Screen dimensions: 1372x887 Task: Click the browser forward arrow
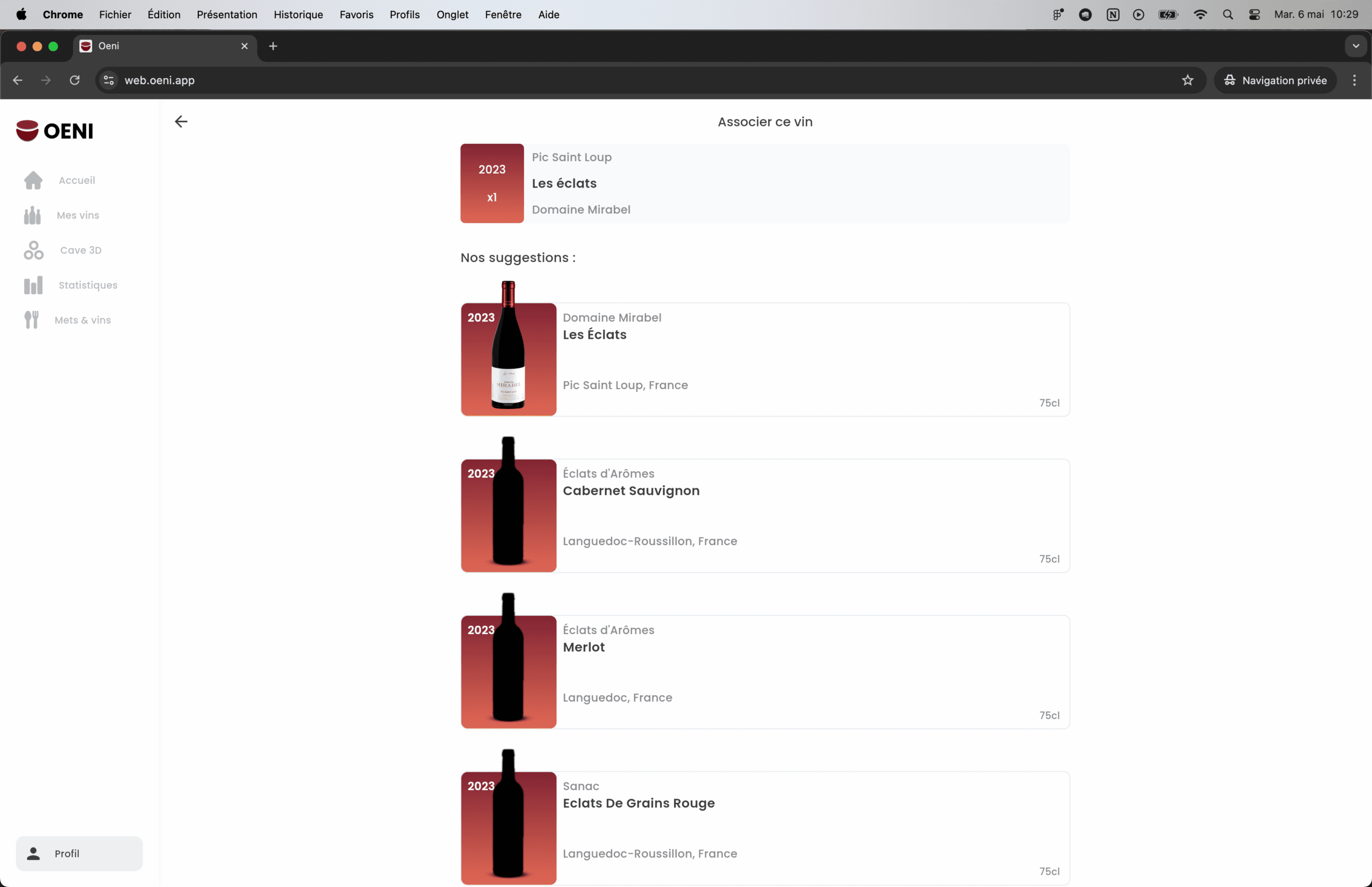point(46,80)
